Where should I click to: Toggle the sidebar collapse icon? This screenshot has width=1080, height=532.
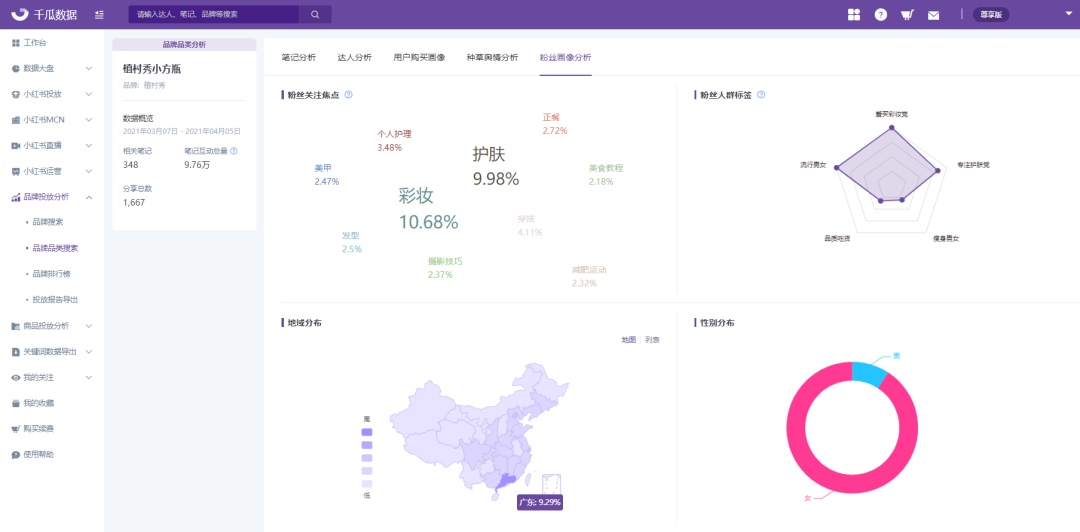click(99, 14)
